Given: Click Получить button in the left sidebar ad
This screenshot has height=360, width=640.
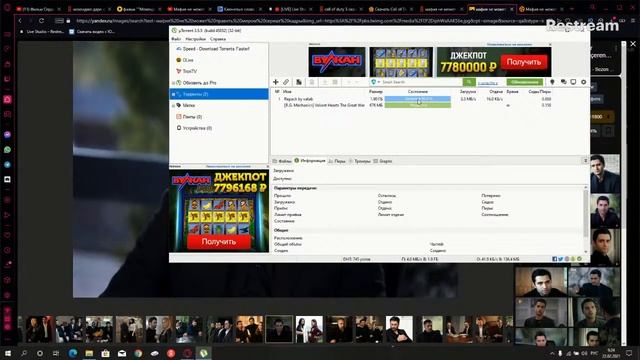Looking at the screenshot, I should click(219, 242).
